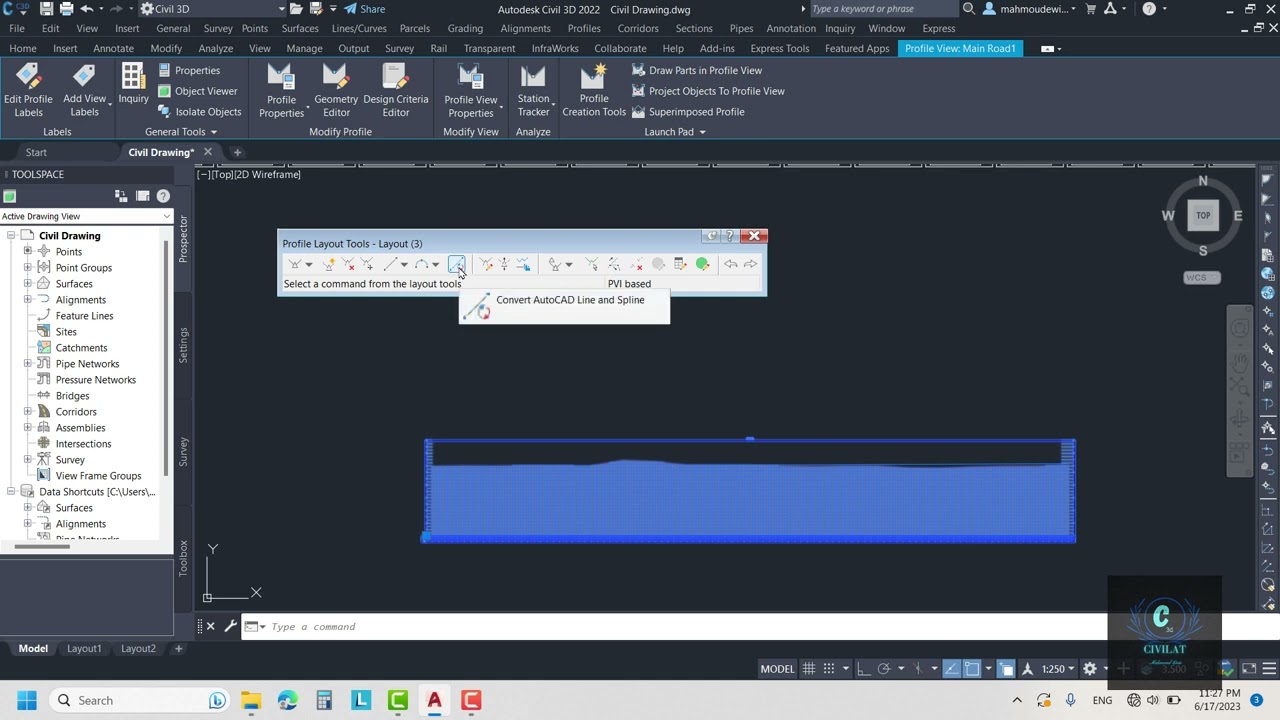The height and width of the screenshot is (720, 1280).
Task: Toggle polar tracking in status bar
Action: [x=884, y=669]
